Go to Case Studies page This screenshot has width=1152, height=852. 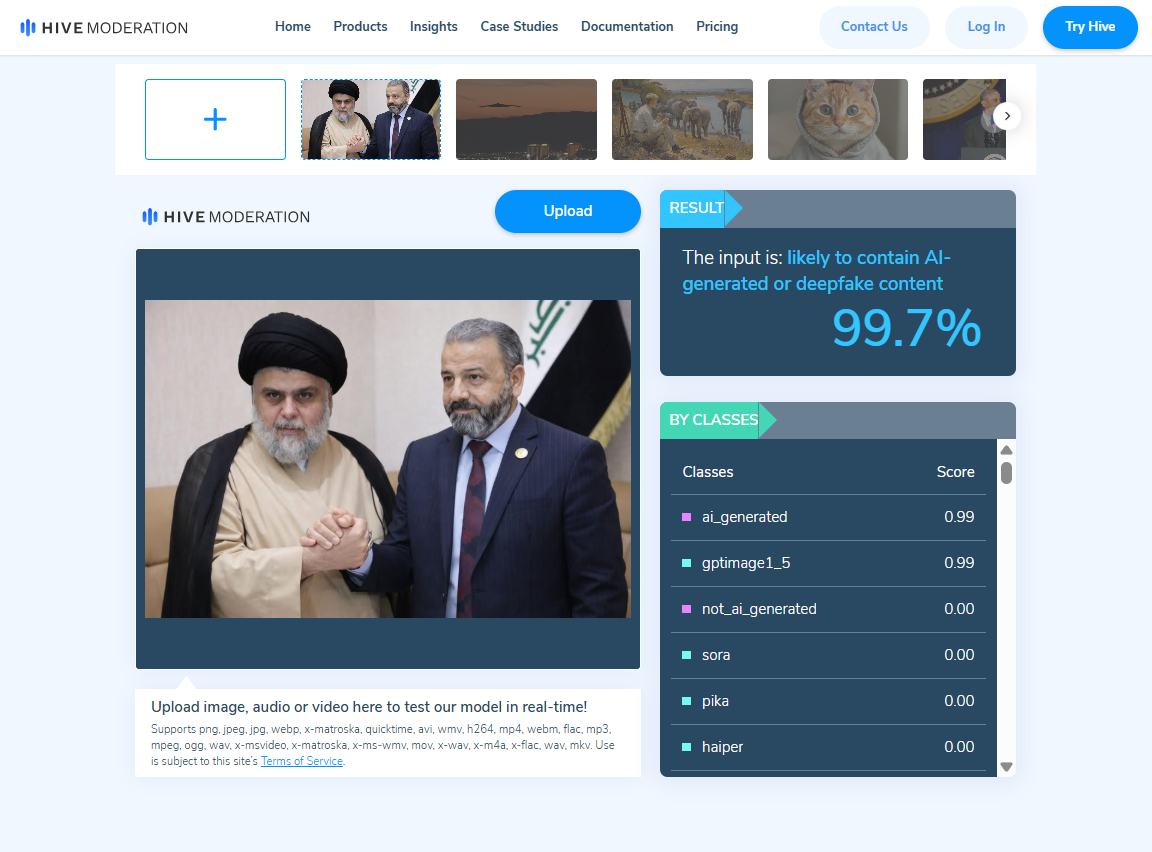click(519, 26)
